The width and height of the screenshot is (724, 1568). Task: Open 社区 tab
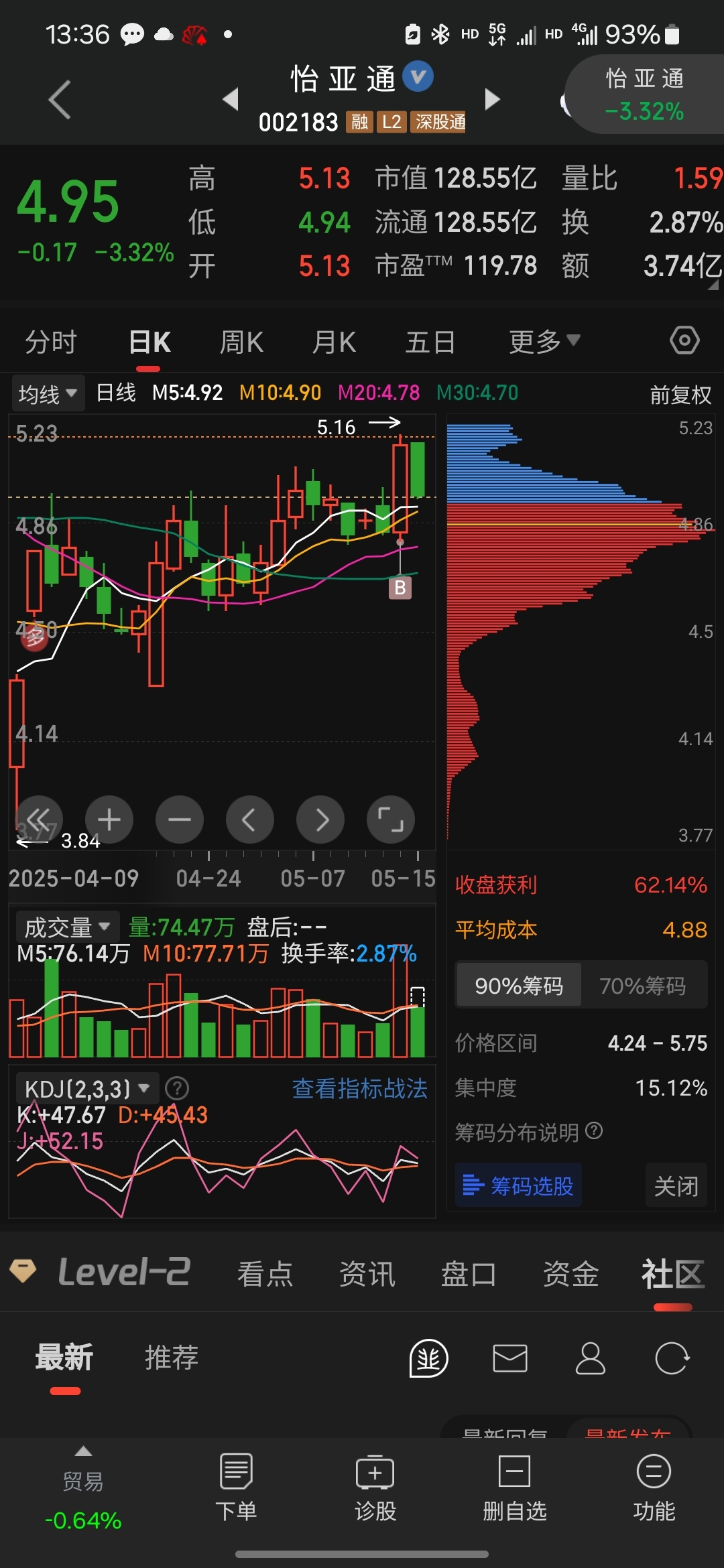coord(672,1273)
